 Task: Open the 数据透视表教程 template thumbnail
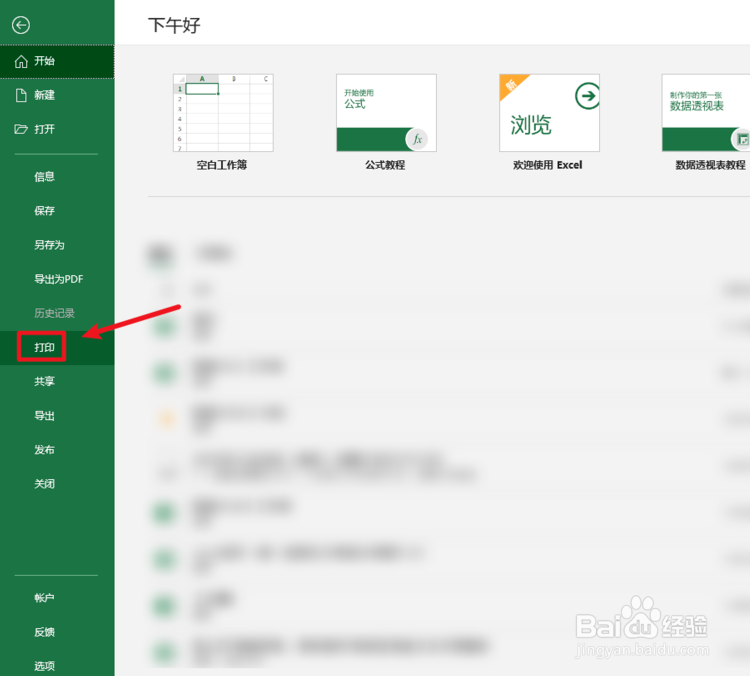tap(706, 113)
